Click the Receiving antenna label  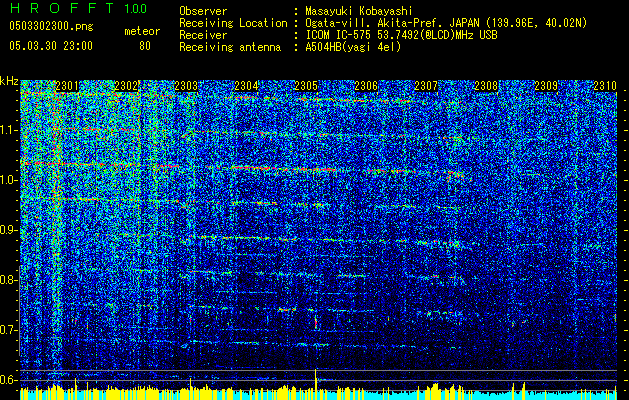click(230, 47)
